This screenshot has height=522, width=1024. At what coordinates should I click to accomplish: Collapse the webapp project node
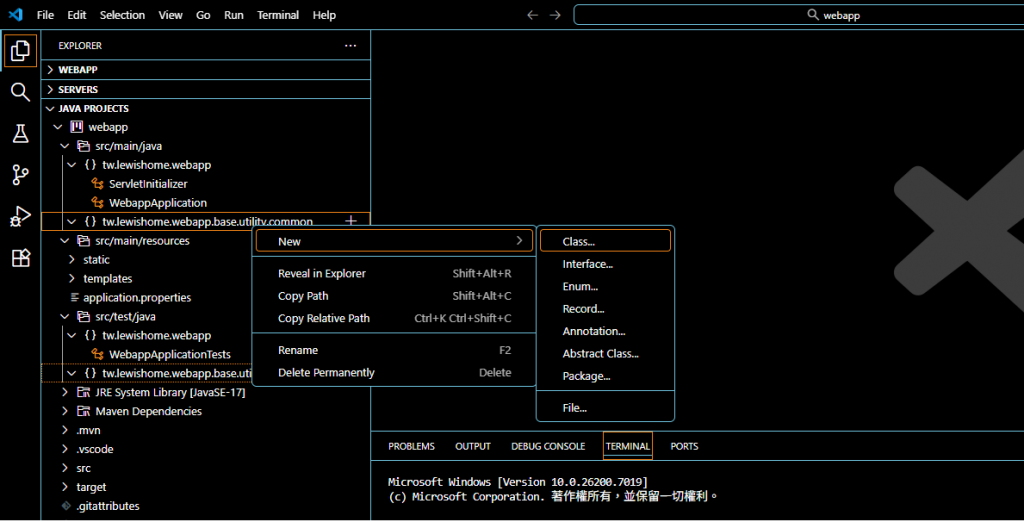click(x=58, y=127)
